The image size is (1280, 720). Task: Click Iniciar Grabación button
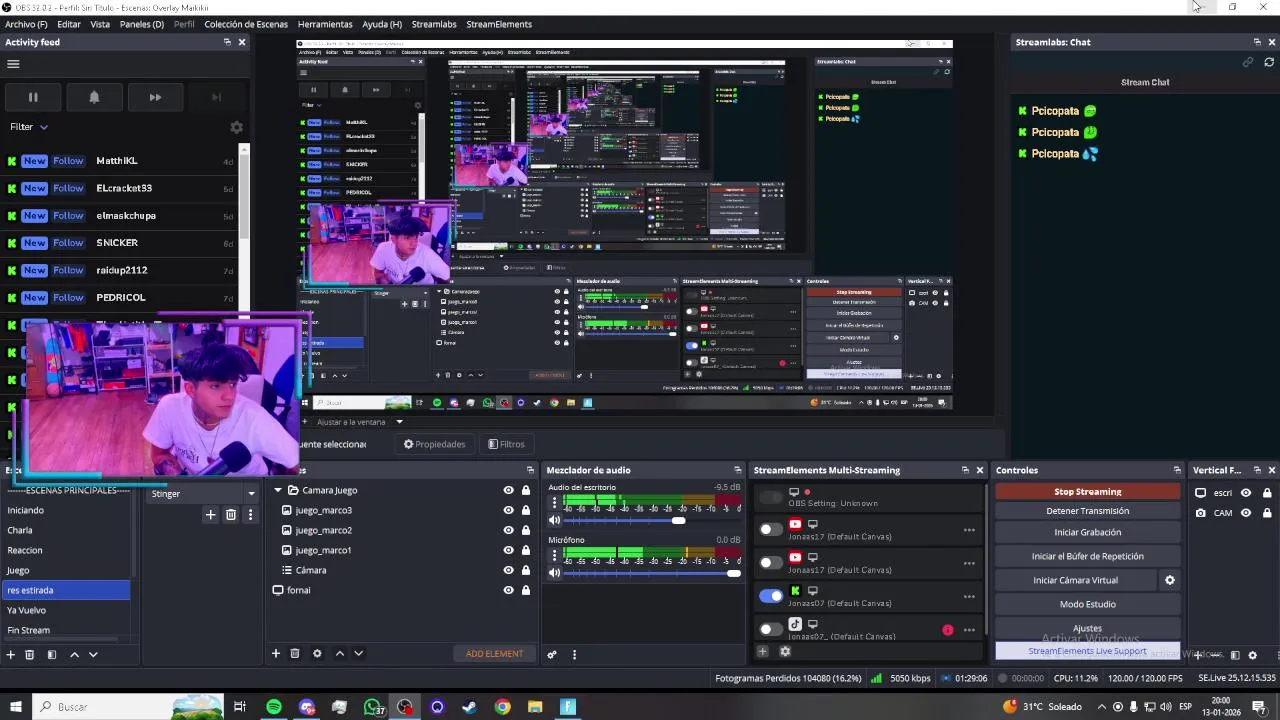point(1087,532)
